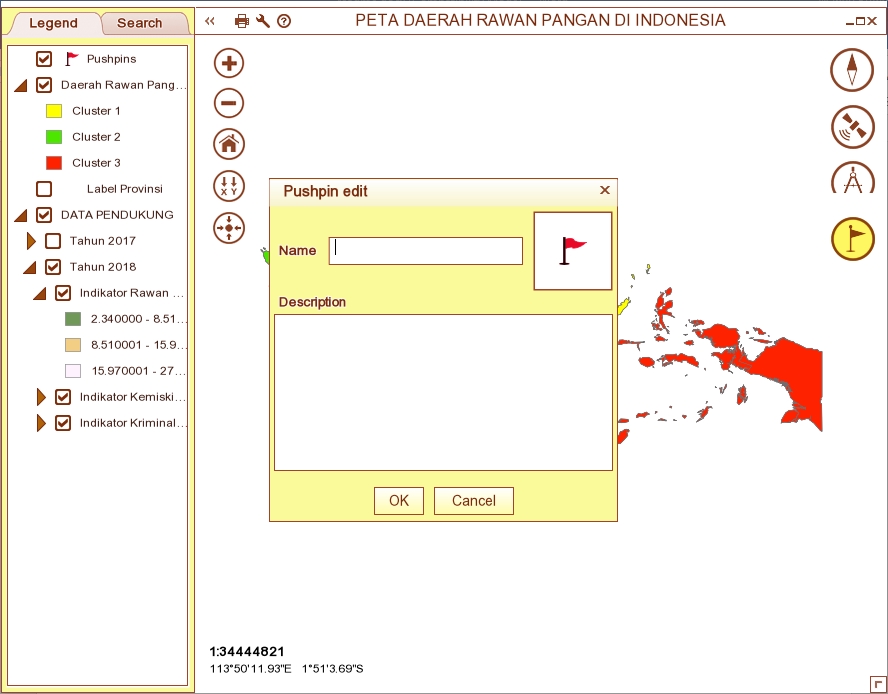This screenshot has width=888, height=694.
Task: Click the print icon in header
Action: pos(242,21)
